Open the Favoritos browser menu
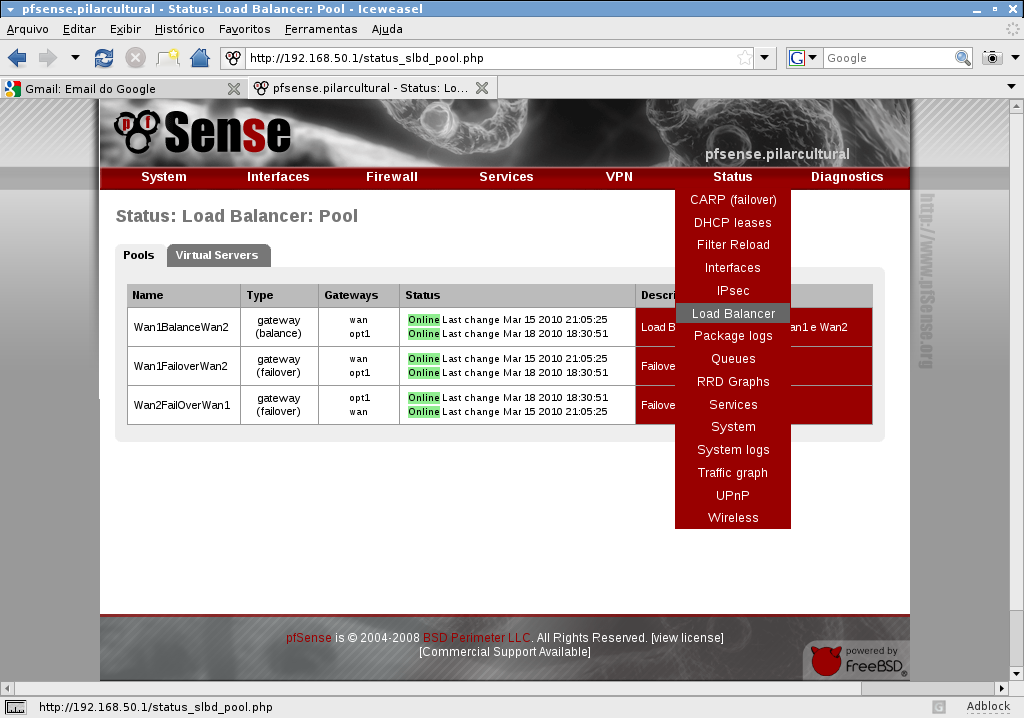The height and width of the screenshot is (718, 1024). pos(244,29)
